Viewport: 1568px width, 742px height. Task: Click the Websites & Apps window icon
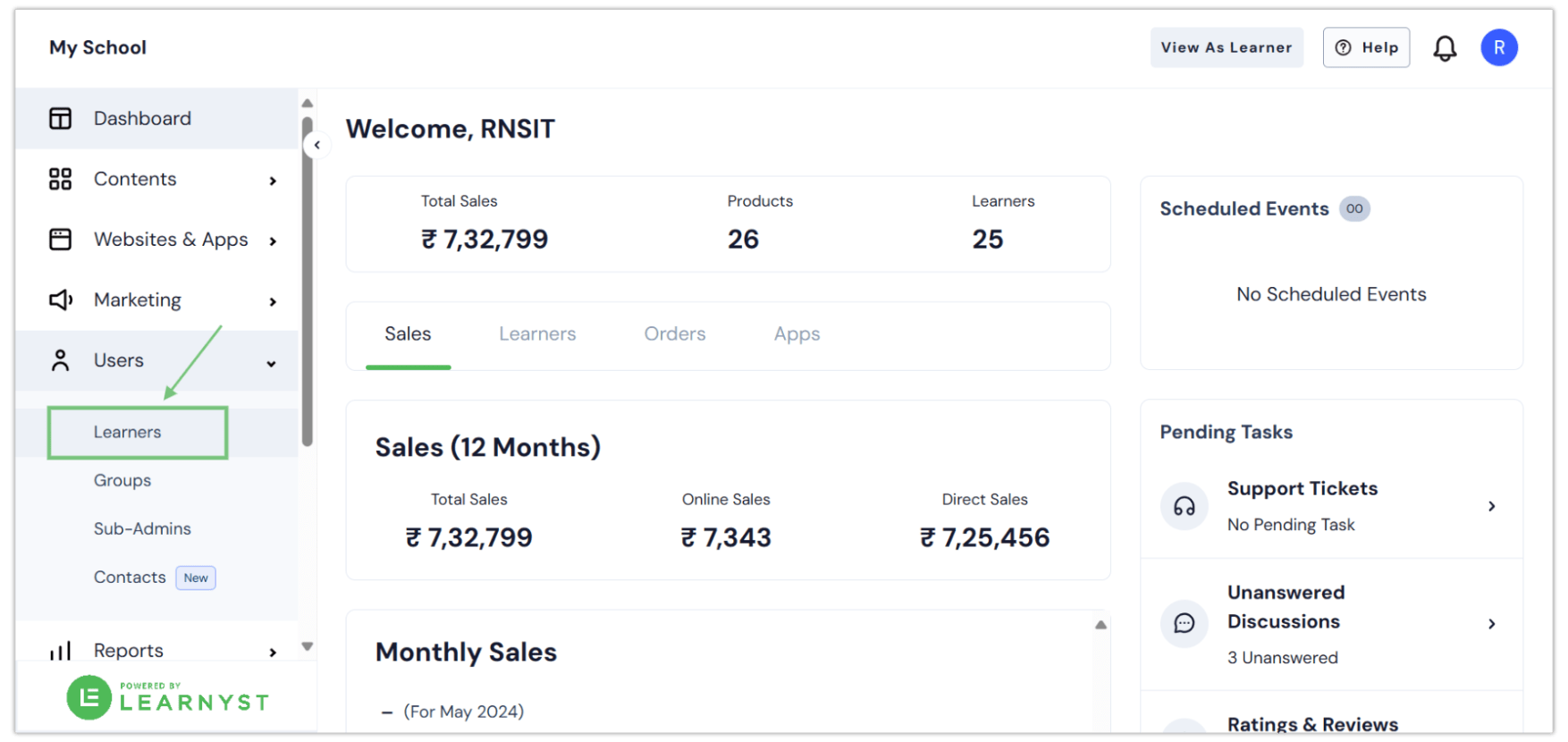(60, 240)
